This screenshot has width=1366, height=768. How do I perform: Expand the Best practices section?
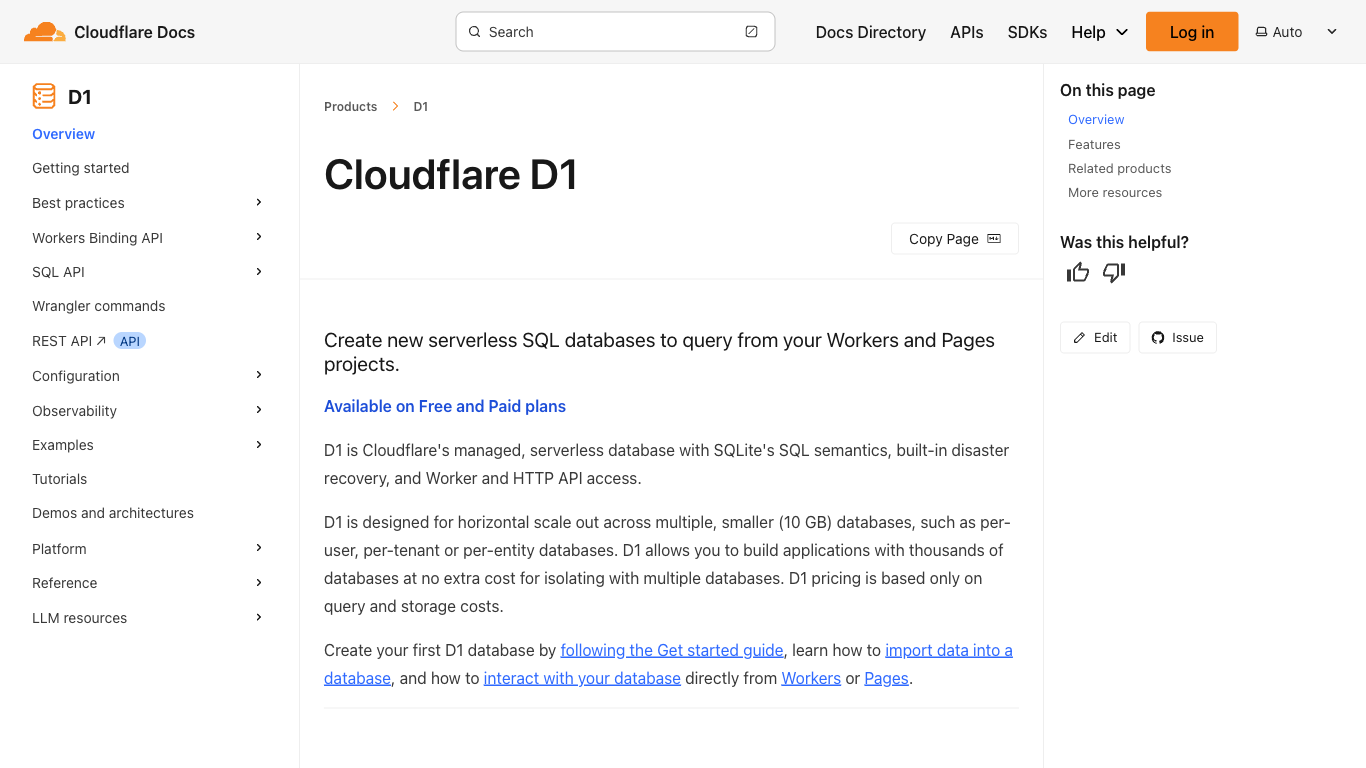(x=258, y=202)
